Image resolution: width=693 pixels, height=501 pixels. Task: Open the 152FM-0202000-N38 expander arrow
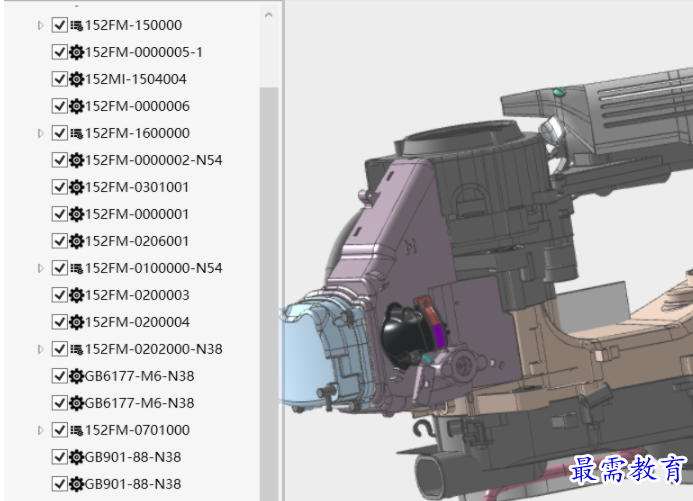[41, 349]
